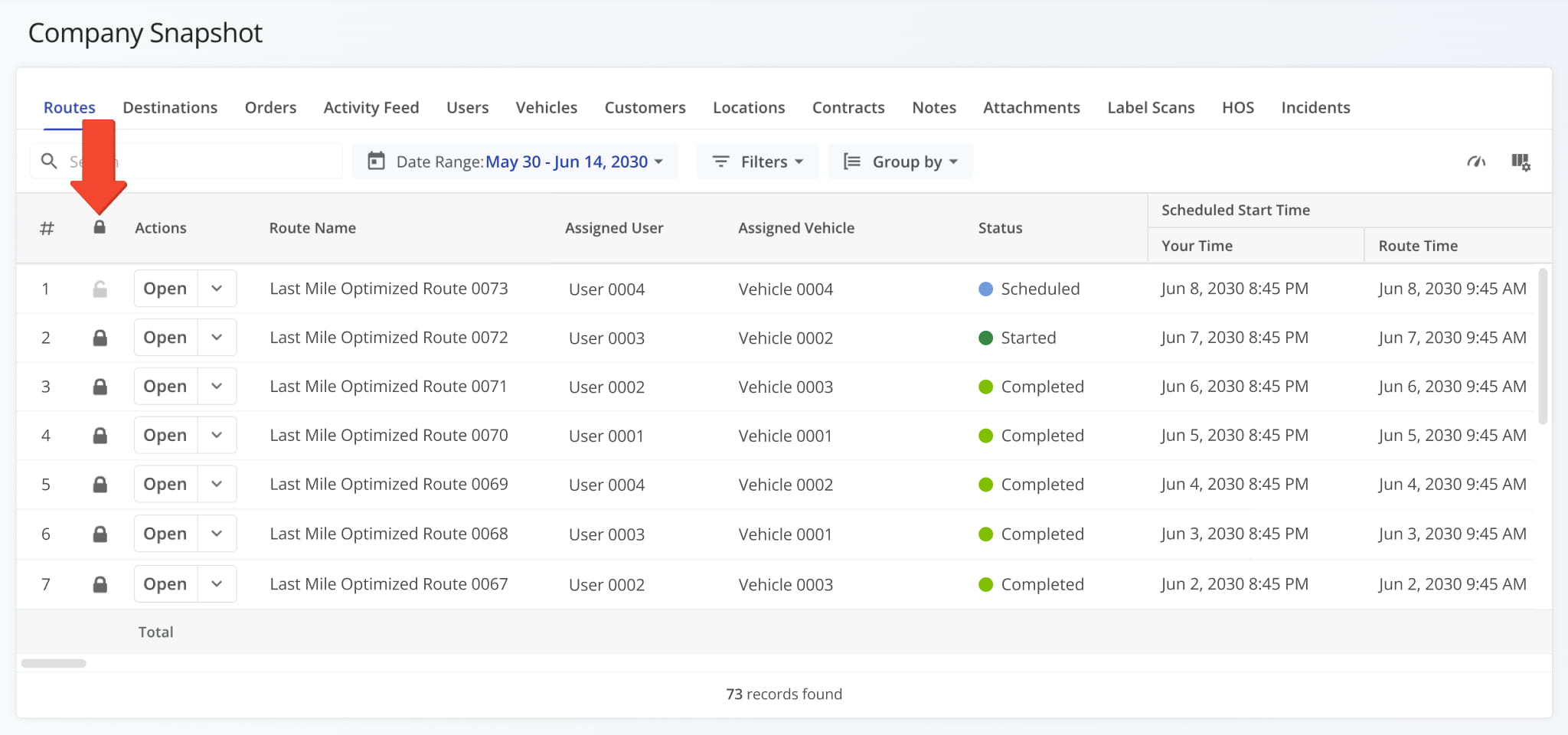Toggle the lock for Route 0072

100,338
